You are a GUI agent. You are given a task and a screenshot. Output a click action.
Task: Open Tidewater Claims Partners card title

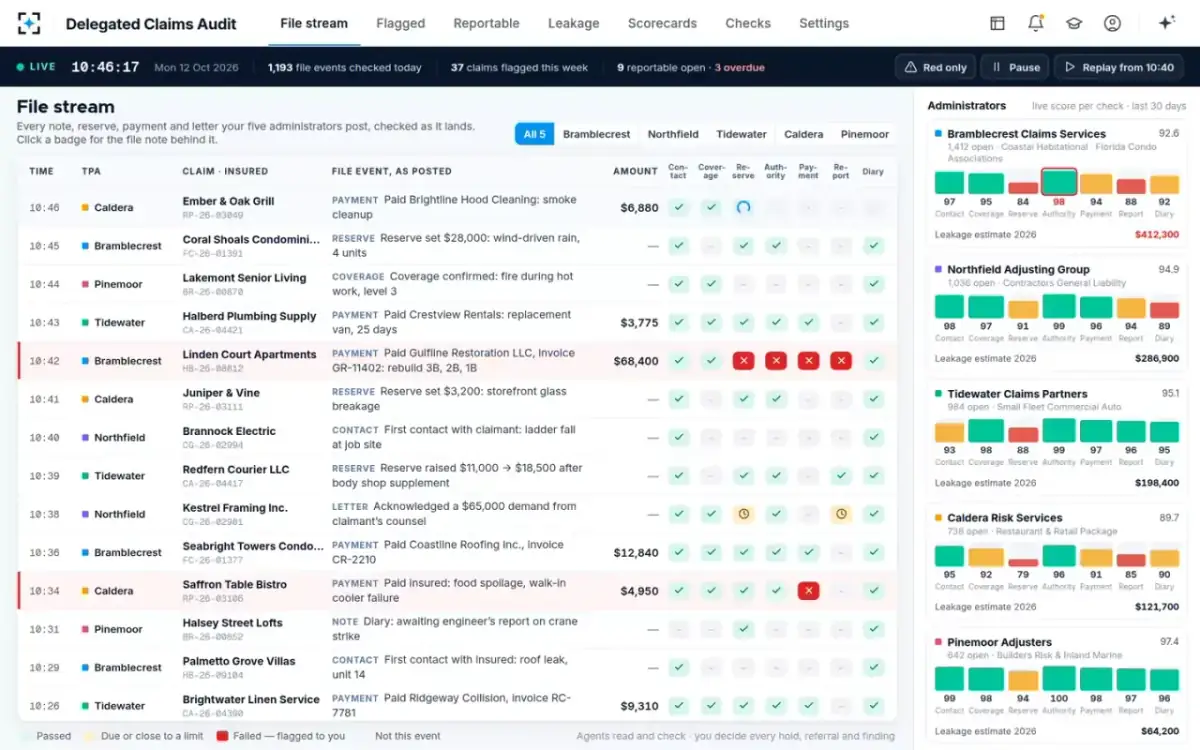pyautogui.click(x=1017, y=394)
